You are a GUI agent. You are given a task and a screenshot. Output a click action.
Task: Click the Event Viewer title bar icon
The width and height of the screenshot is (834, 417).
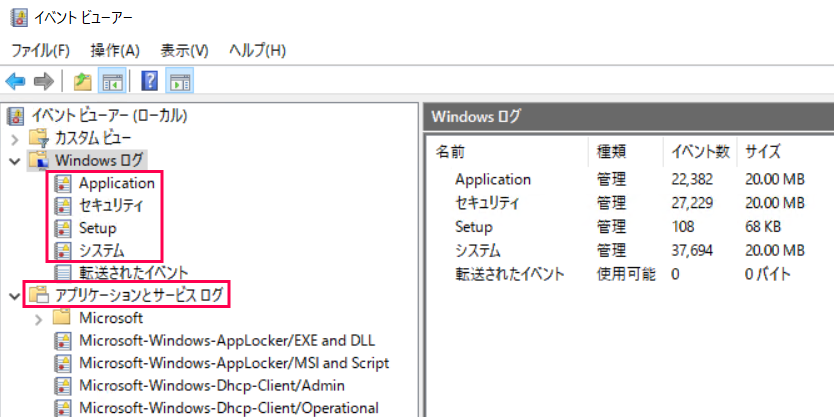pos(19,18)
